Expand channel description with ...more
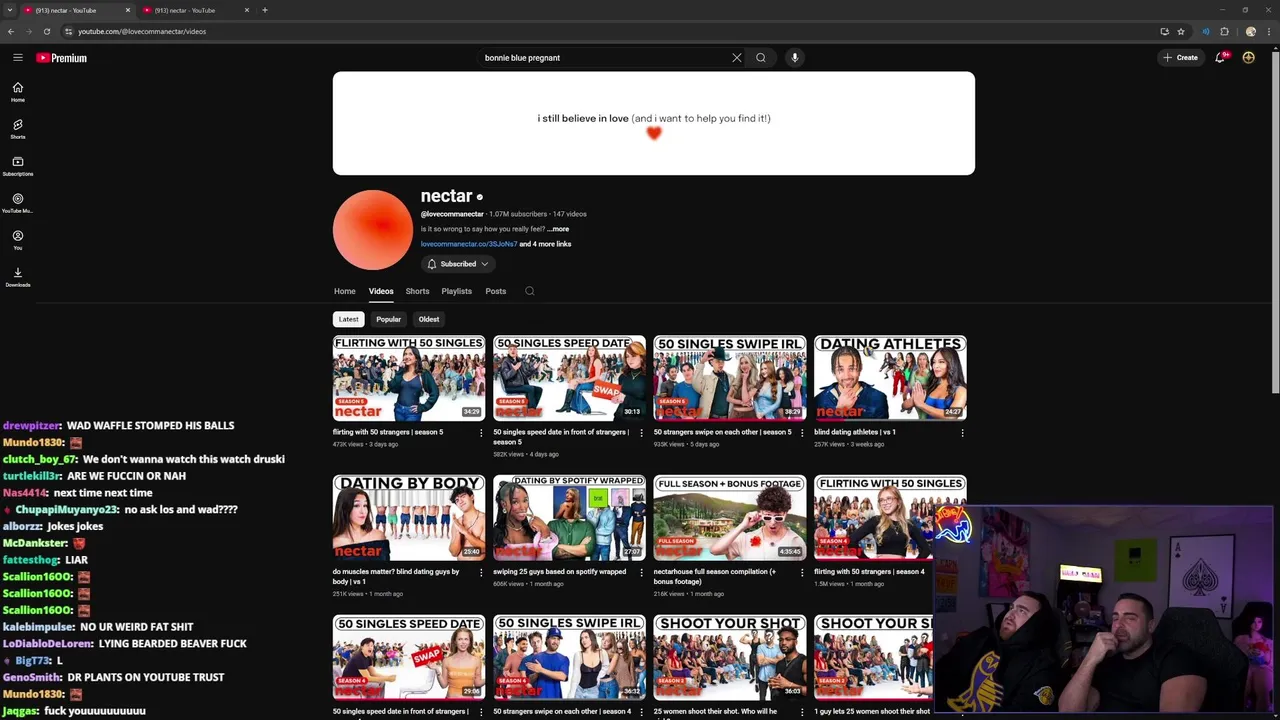The image size is (1280, 720). [x=558, y=229]
